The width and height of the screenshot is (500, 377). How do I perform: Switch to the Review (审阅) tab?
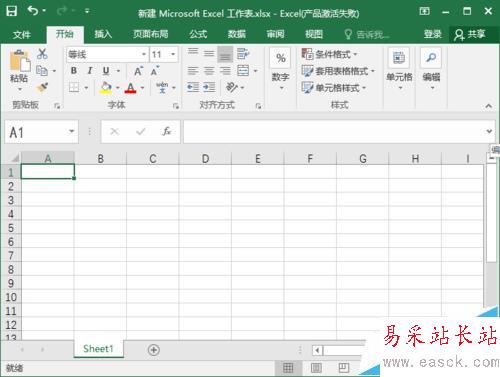point(275,34)
